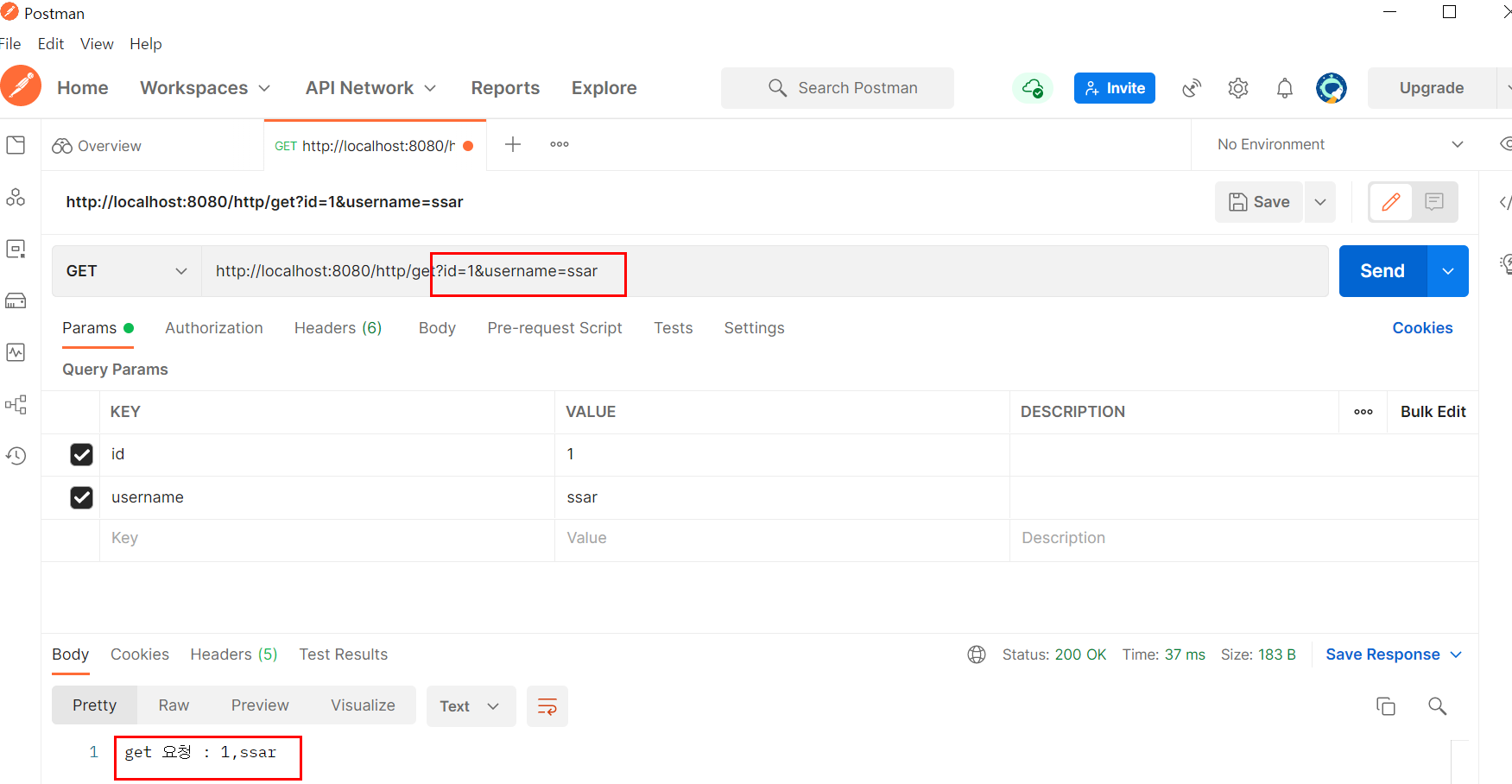Switch to the request Body tab
The height and width of the screenshot is (784, 1512).
point(437,328)
